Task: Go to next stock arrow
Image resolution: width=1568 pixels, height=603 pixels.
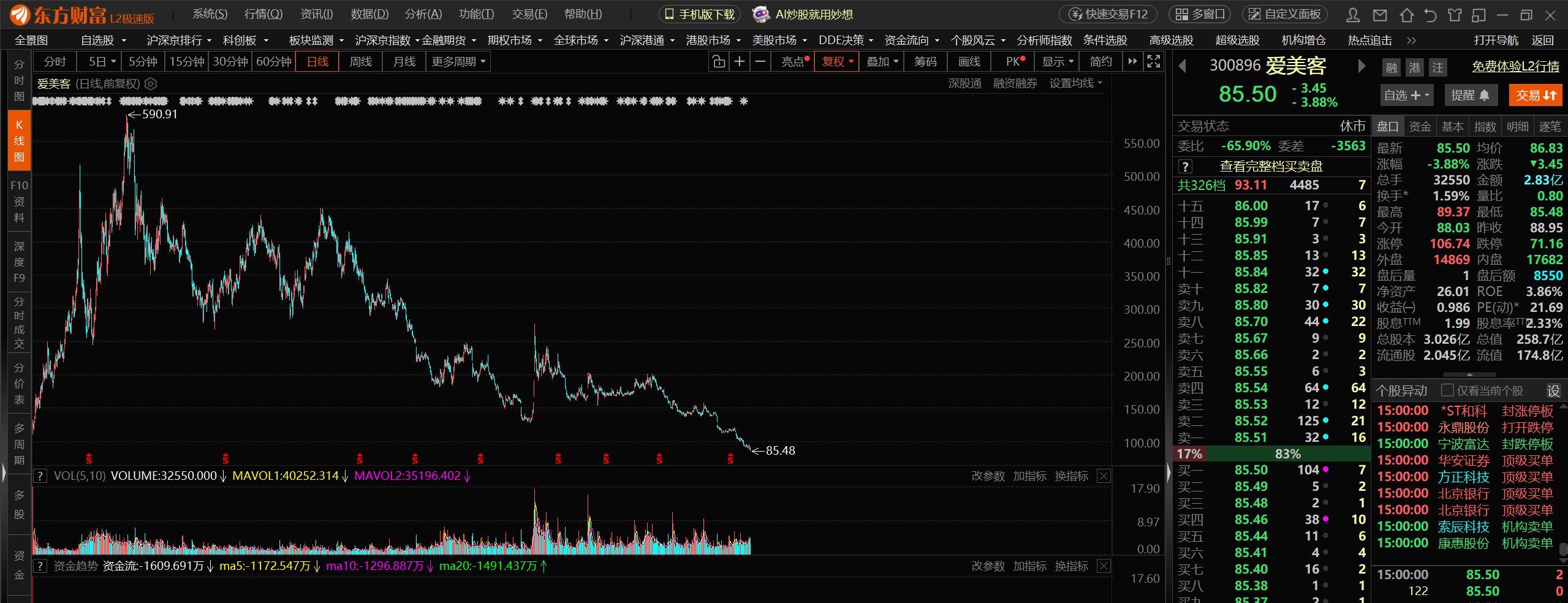Action: point(1362,66)
